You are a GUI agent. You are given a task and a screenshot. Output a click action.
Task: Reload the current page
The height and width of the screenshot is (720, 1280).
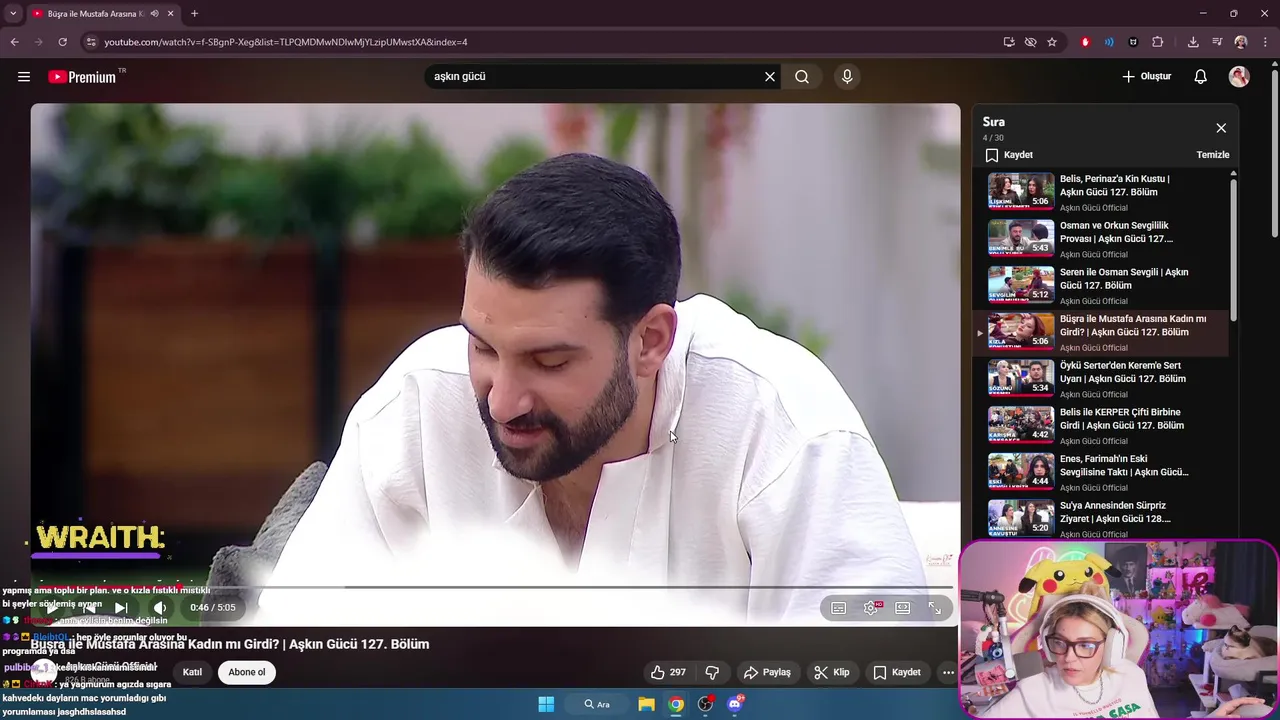point(62,42)
